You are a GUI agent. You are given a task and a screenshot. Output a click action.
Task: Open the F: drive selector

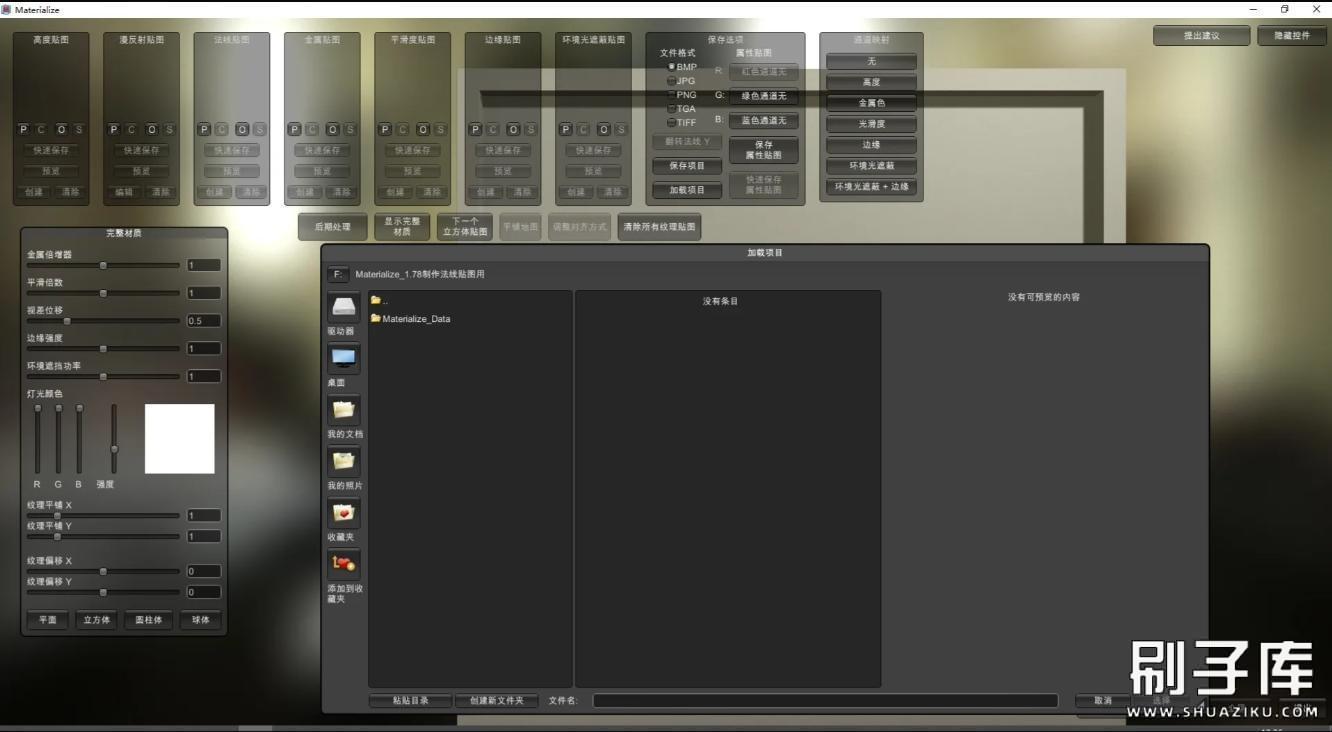(337, 274)
